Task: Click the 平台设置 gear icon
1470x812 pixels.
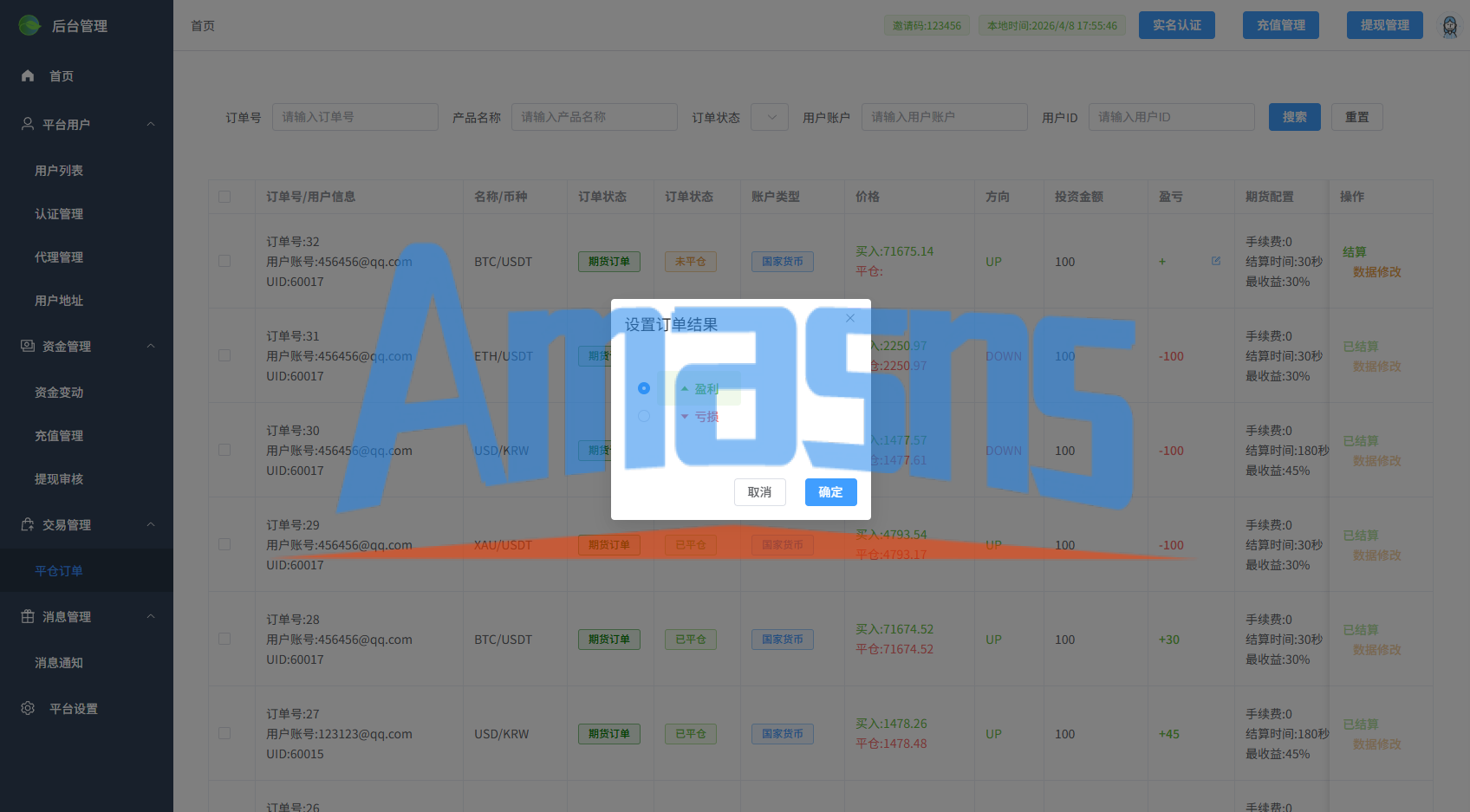Action: 28,708
